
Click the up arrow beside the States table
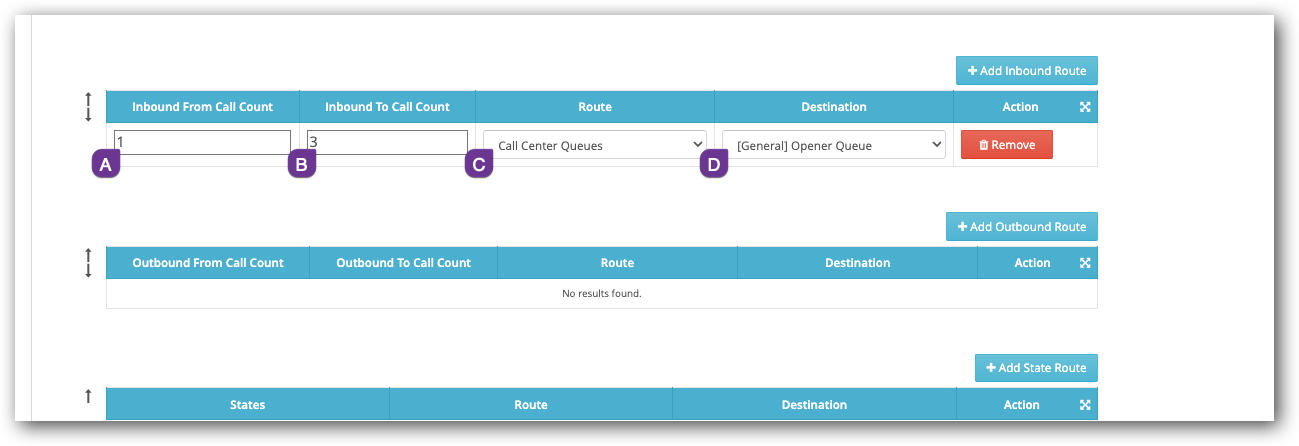[88, 397]
